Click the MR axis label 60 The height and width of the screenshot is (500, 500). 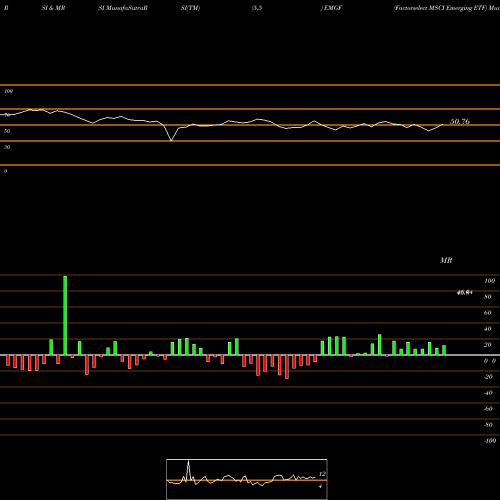coord(488,313)
